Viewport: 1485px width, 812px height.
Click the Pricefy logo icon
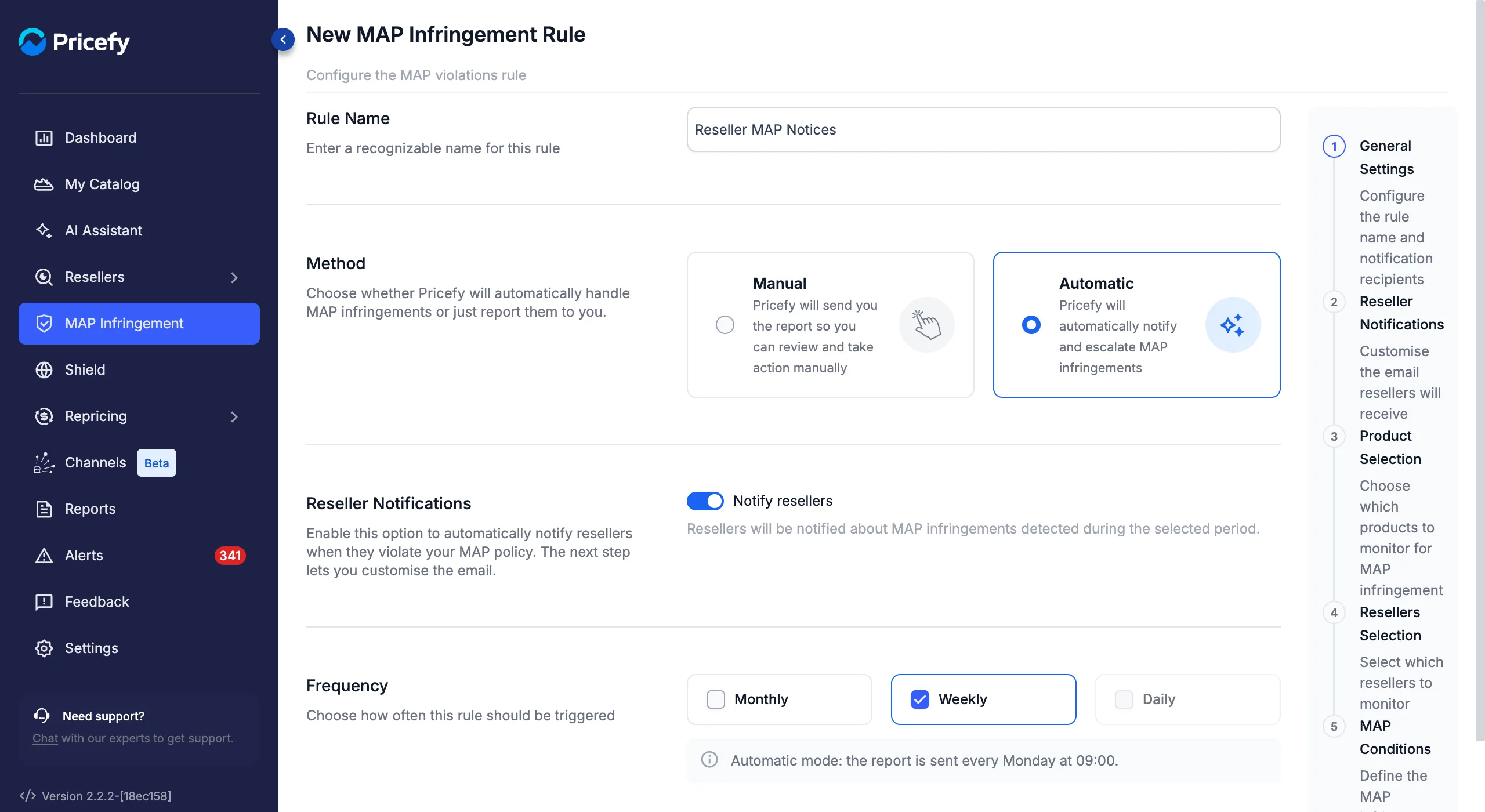(x=32, y=42)
